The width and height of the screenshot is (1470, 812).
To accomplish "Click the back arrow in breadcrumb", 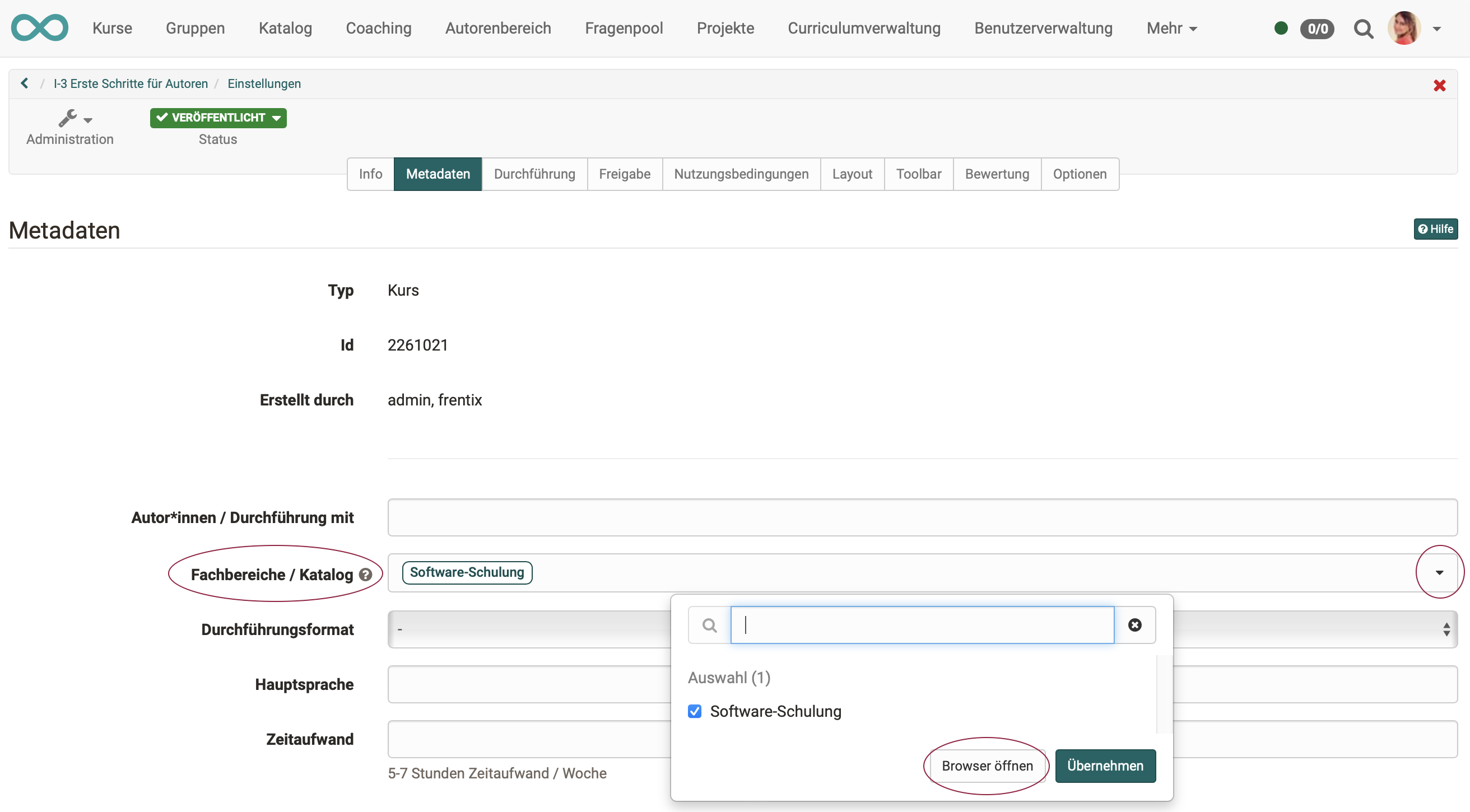I will tap(25, 83).
